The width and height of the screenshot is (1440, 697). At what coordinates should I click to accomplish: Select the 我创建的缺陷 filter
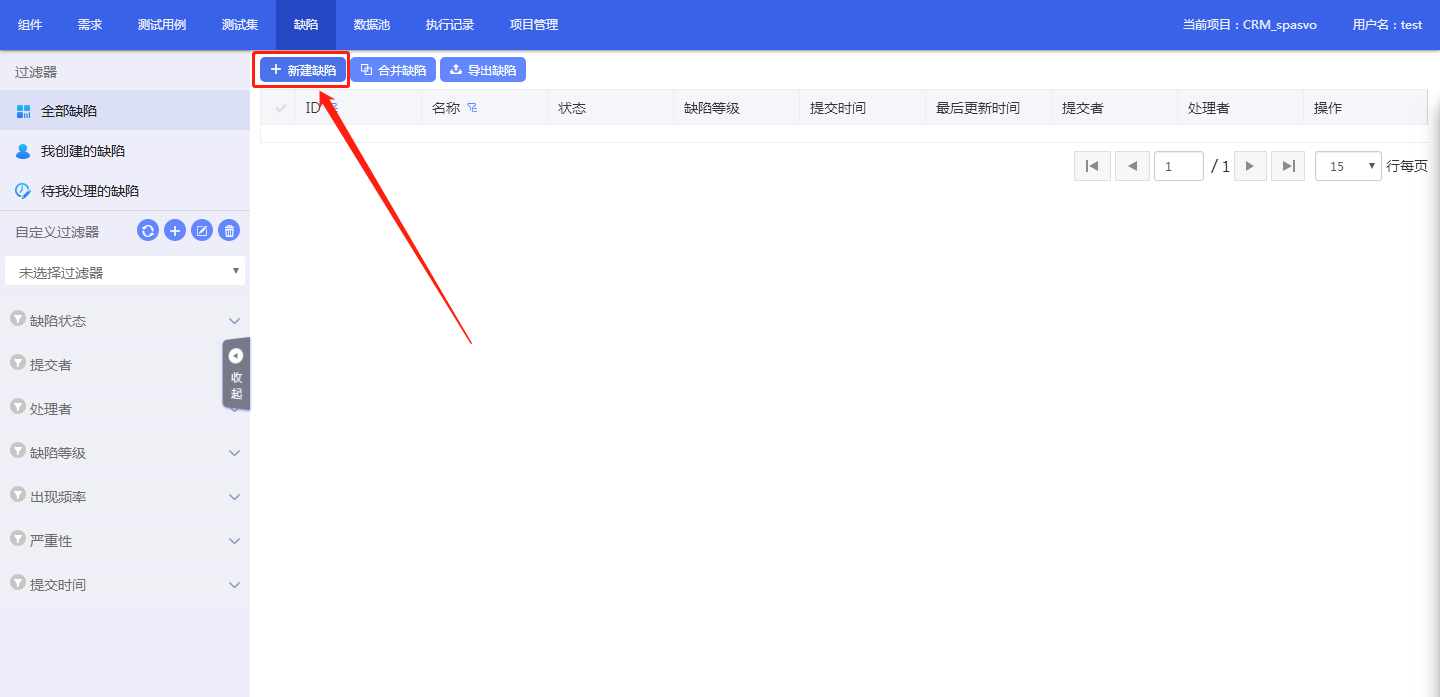tap(83, 151)
